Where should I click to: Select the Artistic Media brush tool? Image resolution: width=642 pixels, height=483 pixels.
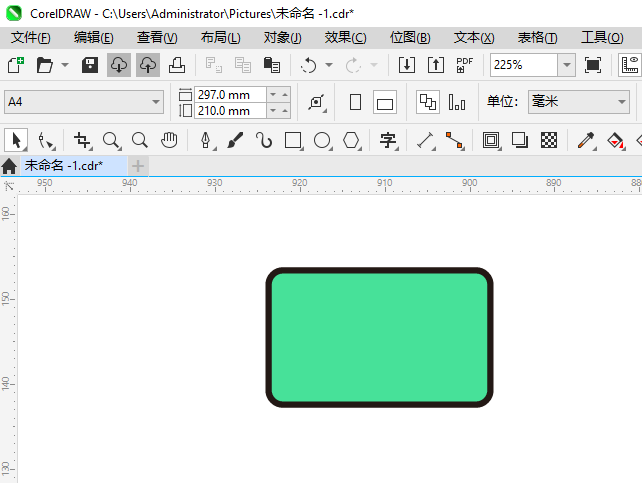[x=235, y=140]
